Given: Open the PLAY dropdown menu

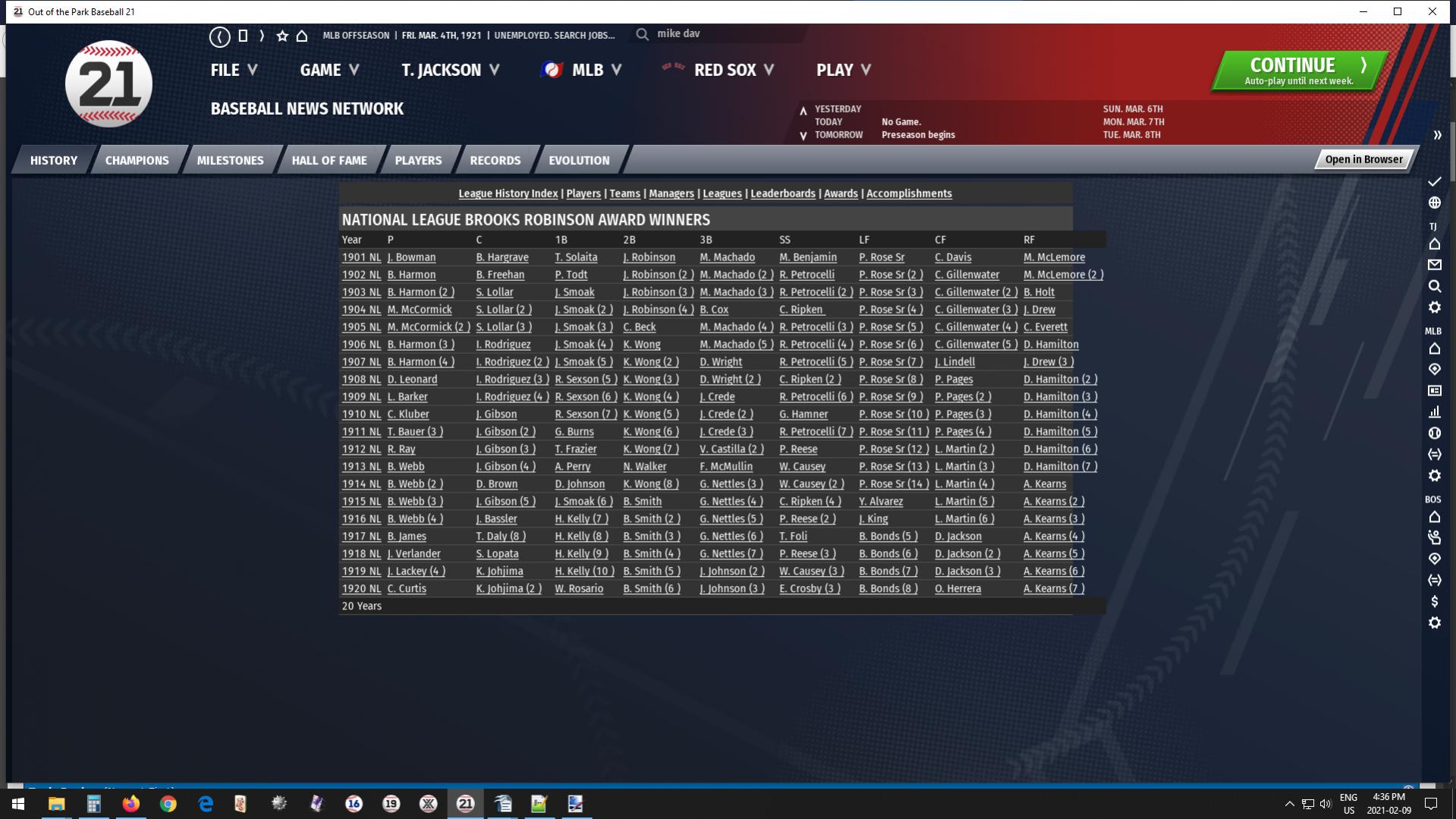Looking at the screenshot, I should [843, 70].
